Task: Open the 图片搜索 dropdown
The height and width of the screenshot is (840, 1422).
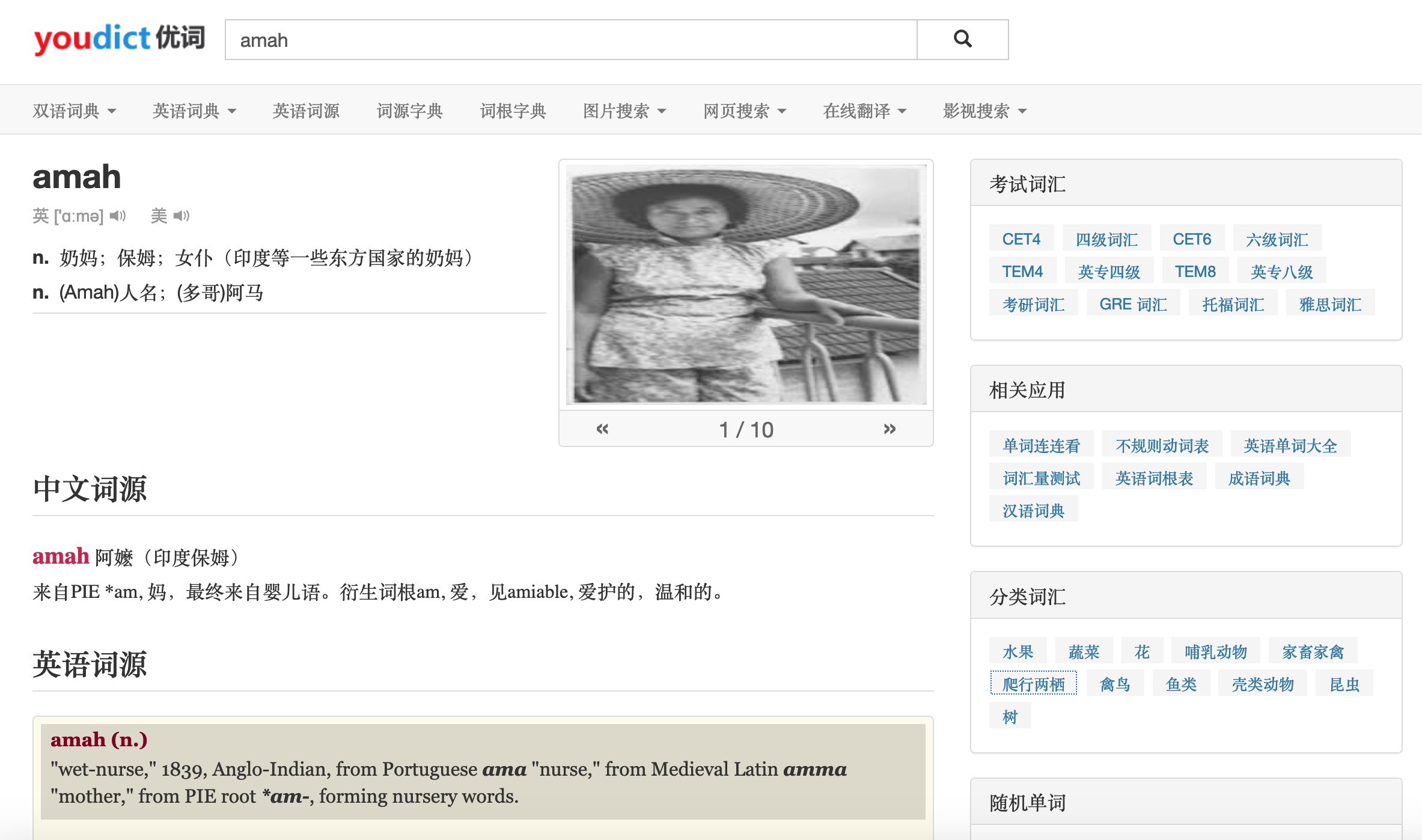Action: pos(624,111)
